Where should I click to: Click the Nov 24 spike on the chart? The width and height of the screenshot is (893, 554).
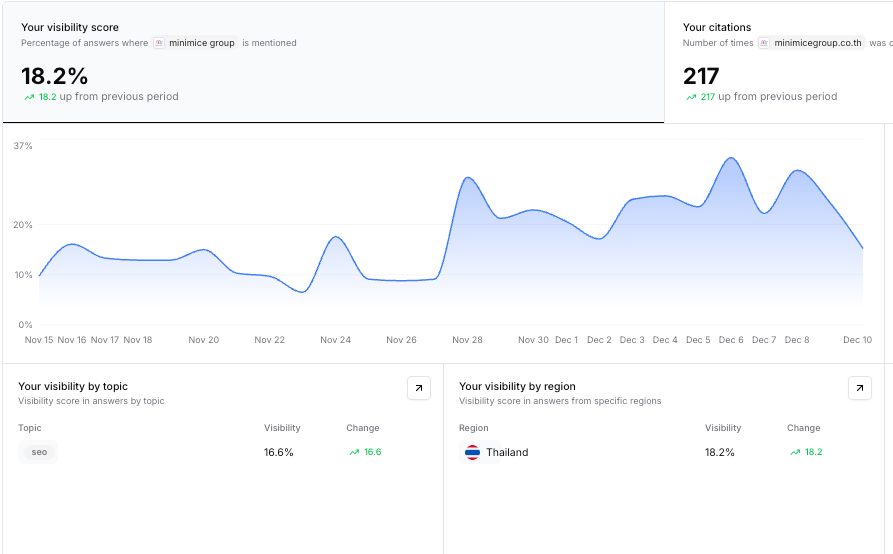pos(336,237)
